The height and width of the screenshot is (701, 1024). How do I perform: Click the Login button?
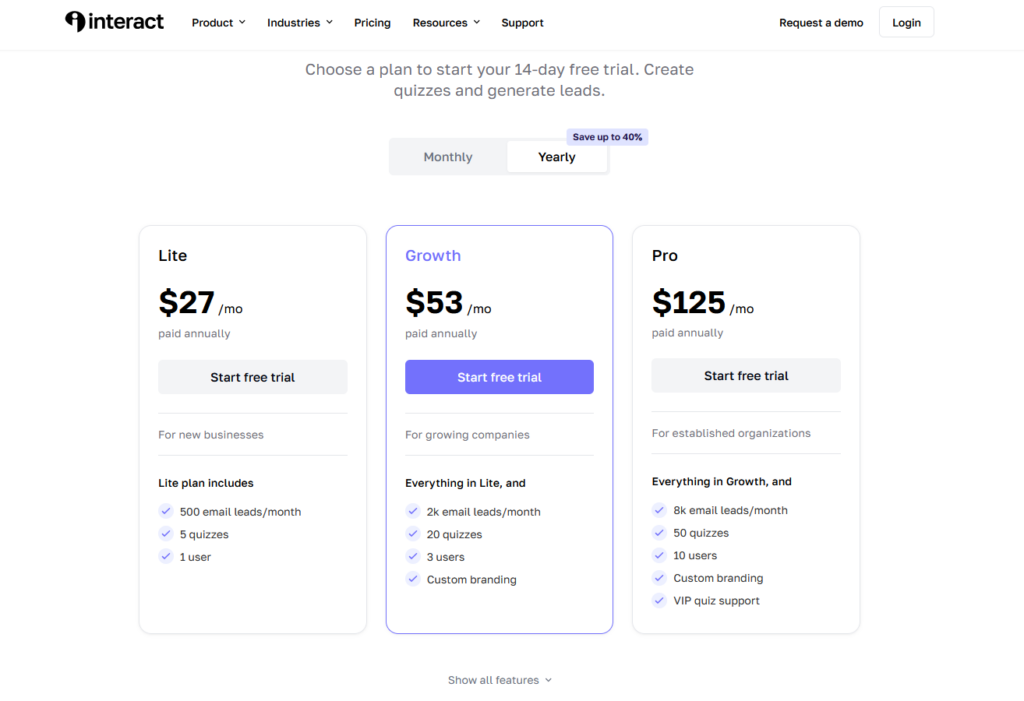point(906,23)
